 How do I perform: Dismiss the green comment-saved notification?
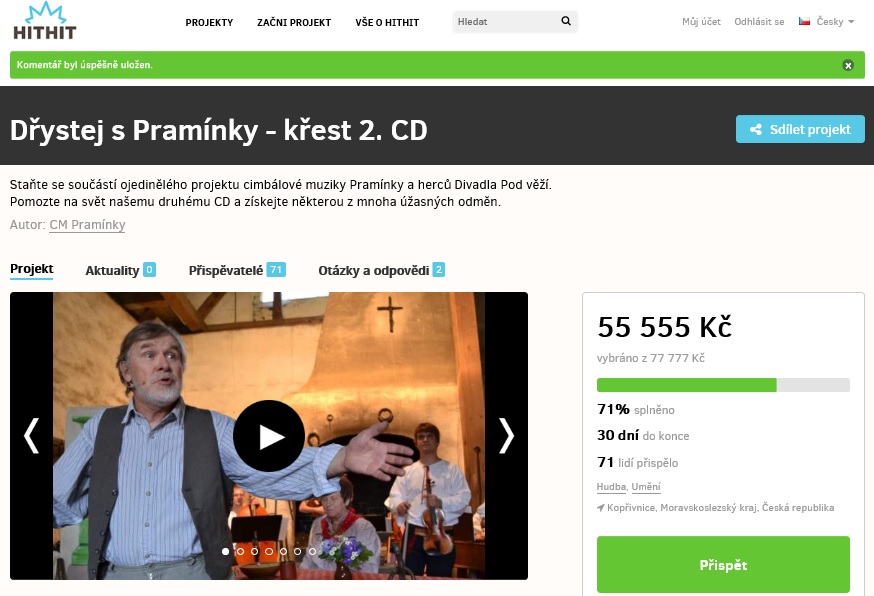pyautogui.click(x=848, y=65)
